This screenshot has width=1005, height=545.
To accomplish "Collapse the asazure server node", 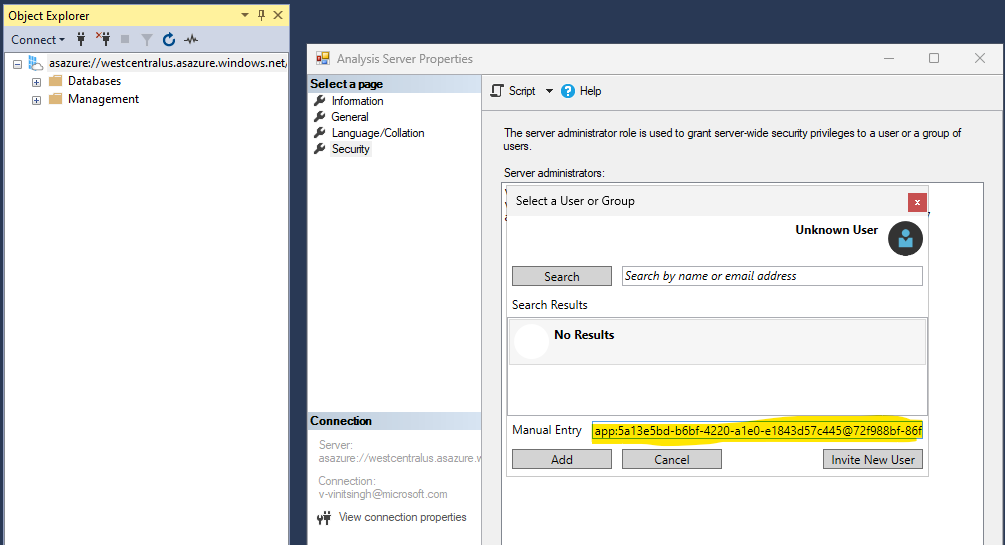I will coord(17,64).
